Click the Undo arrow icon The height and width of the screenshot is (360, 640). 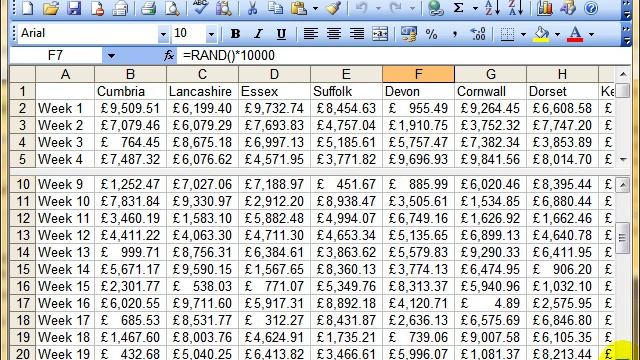coord(361,8)
